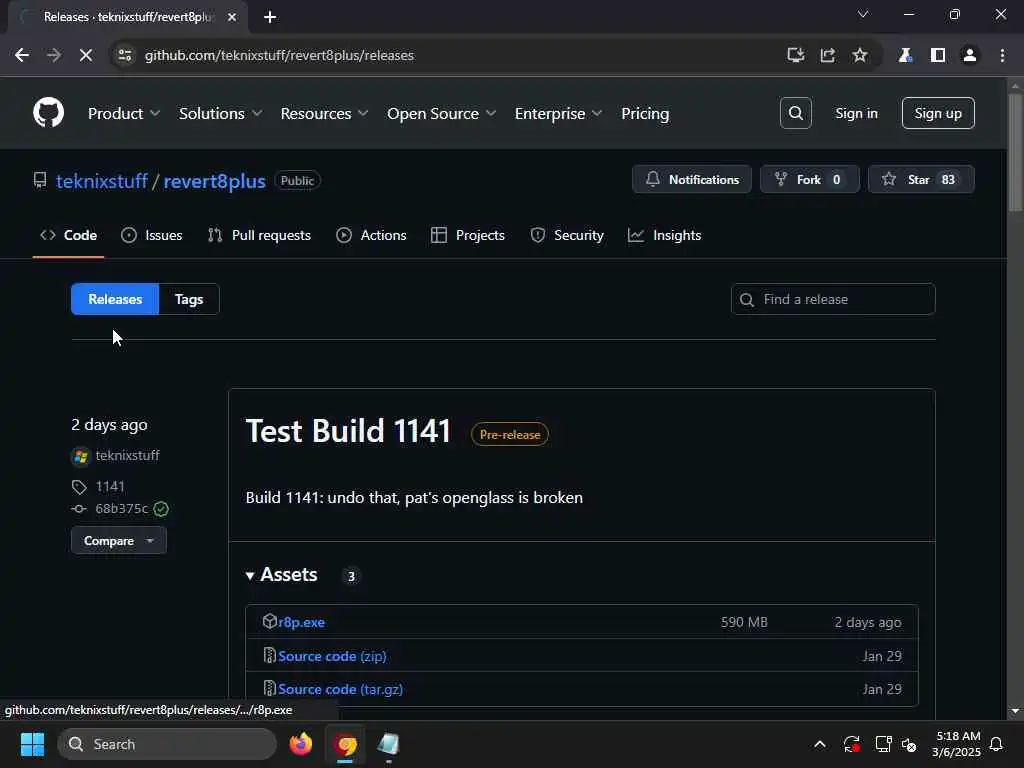The width and height of the screenshot is (1024, 768).
Task: Download Source code (tar.gz)
Action: pyautogui.click(x=340, y=690)
